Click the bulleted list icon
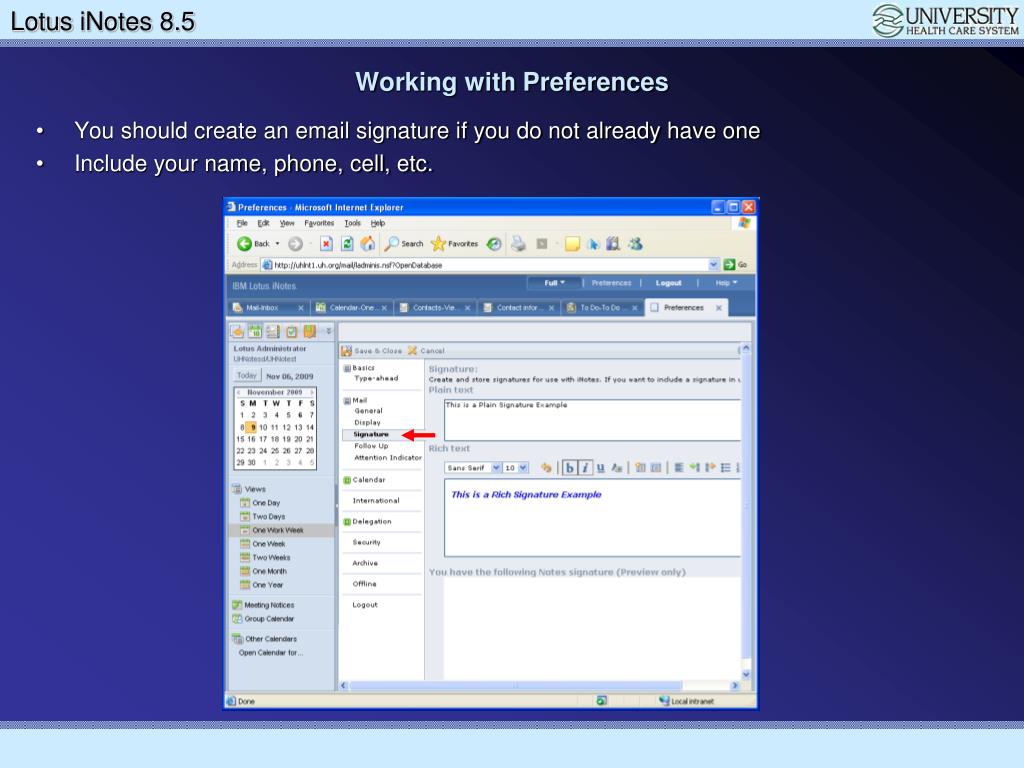The width and height of the screenshot is (1024, 768). tap(726, 468)
